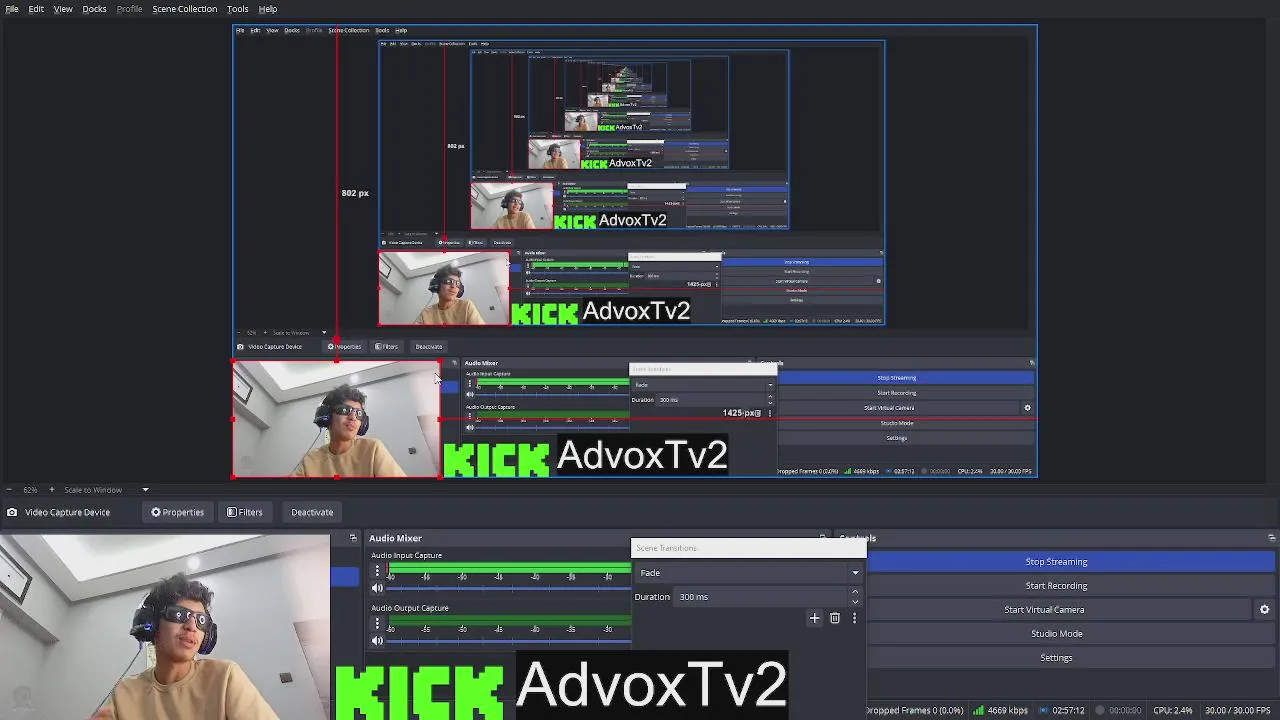1280x720 pixels.
Task: Open Audio Input Capture options menu
Action: click(377, 572)
